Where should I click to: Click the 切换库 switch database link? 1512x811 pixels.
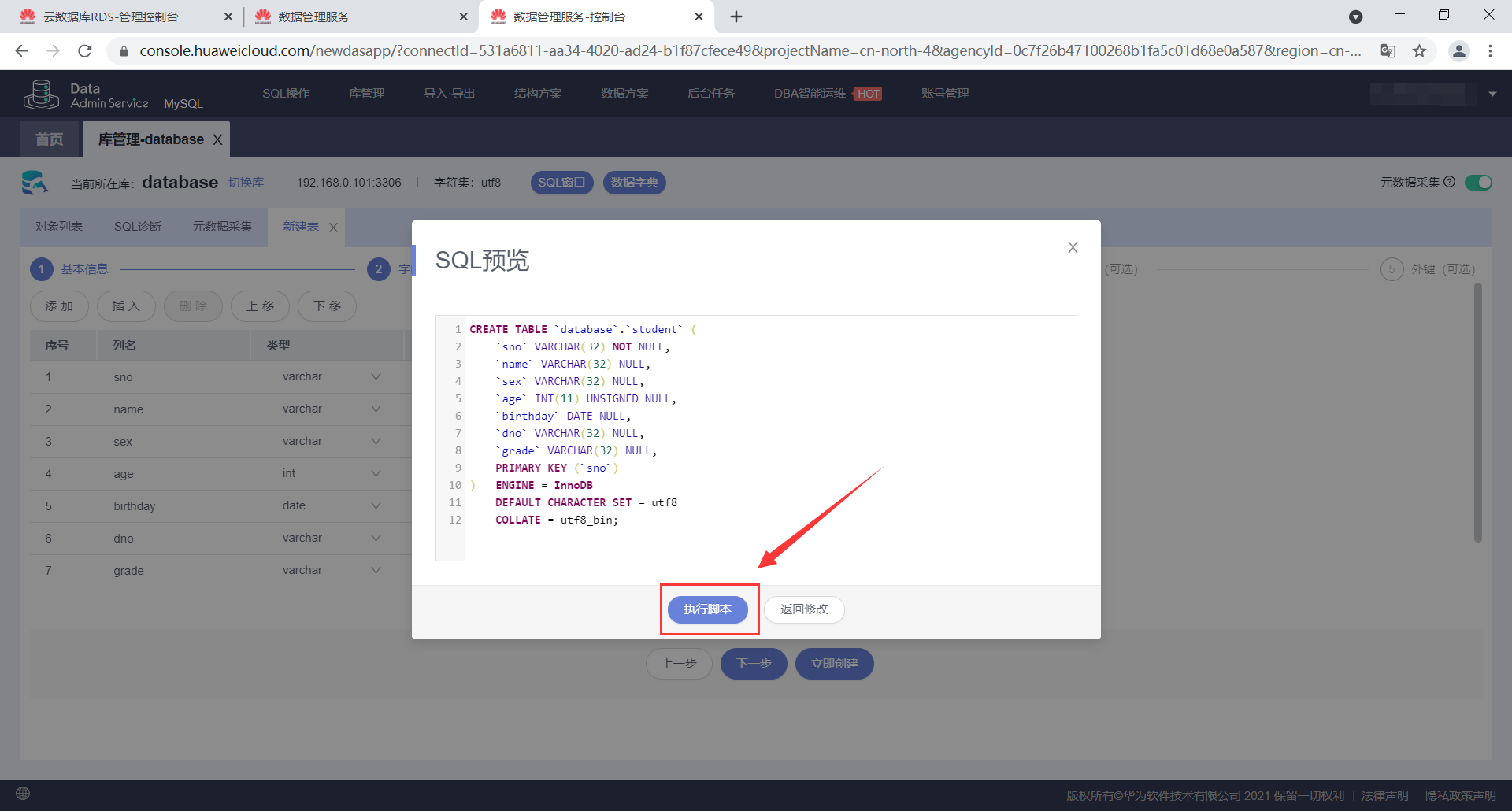(246, 183)
